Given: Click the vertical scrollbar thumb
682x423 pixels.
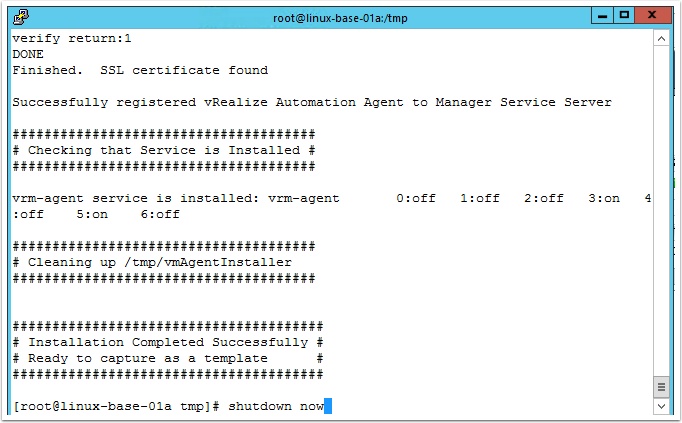Looking at the screenshot, I should [661, 386].
